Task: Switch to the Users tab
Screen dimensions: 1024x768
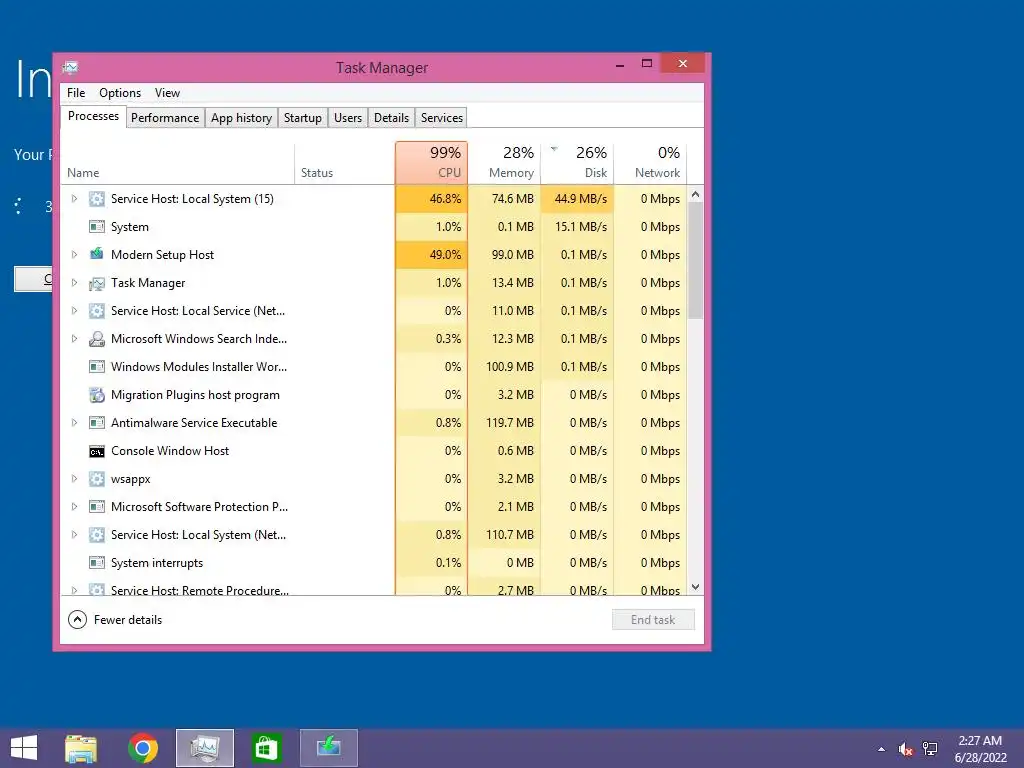Action: tap(347, 118)
